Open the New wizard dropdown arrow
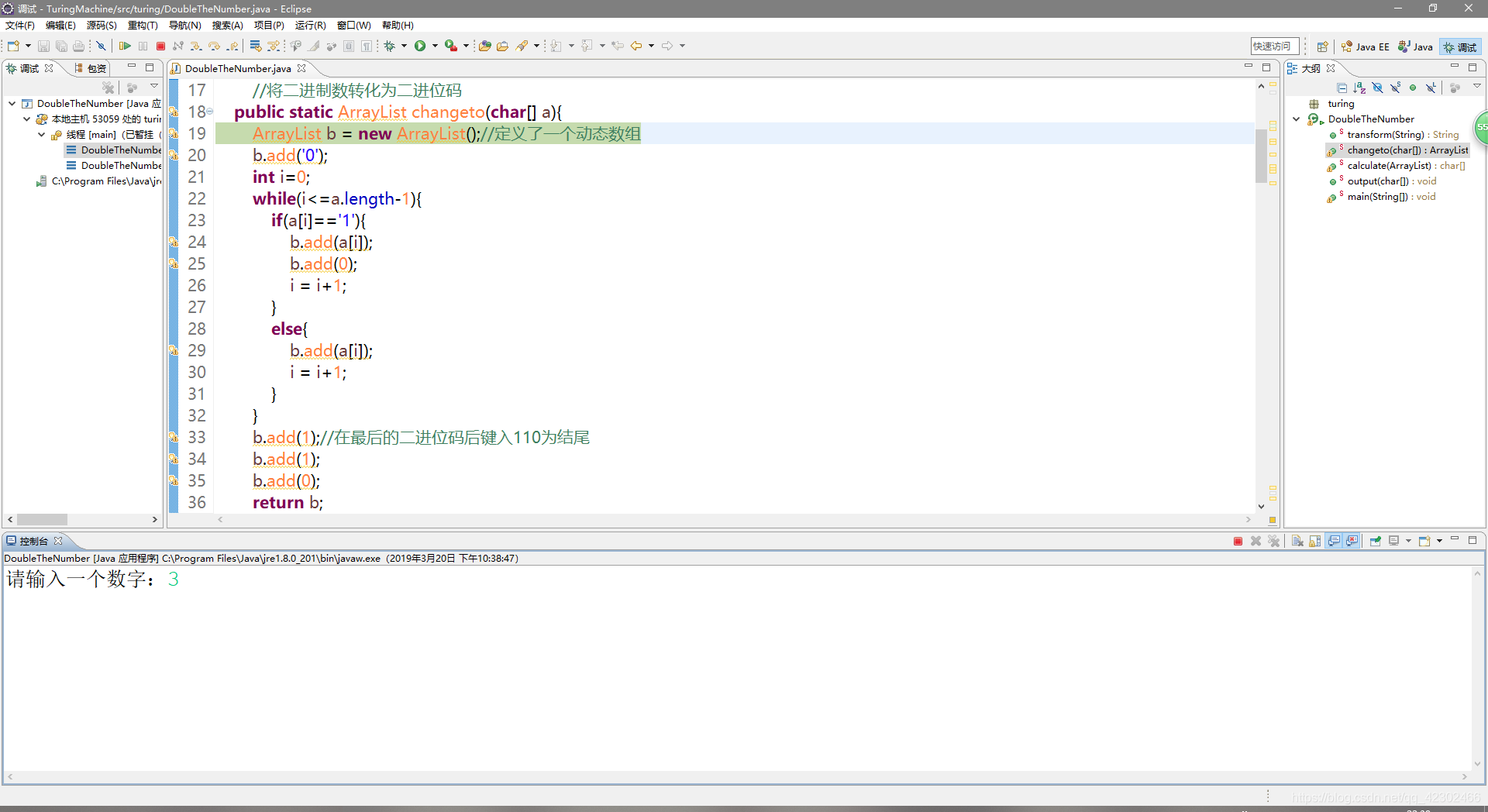Viewport: 1488px width, 812px height. click(29, 46)
